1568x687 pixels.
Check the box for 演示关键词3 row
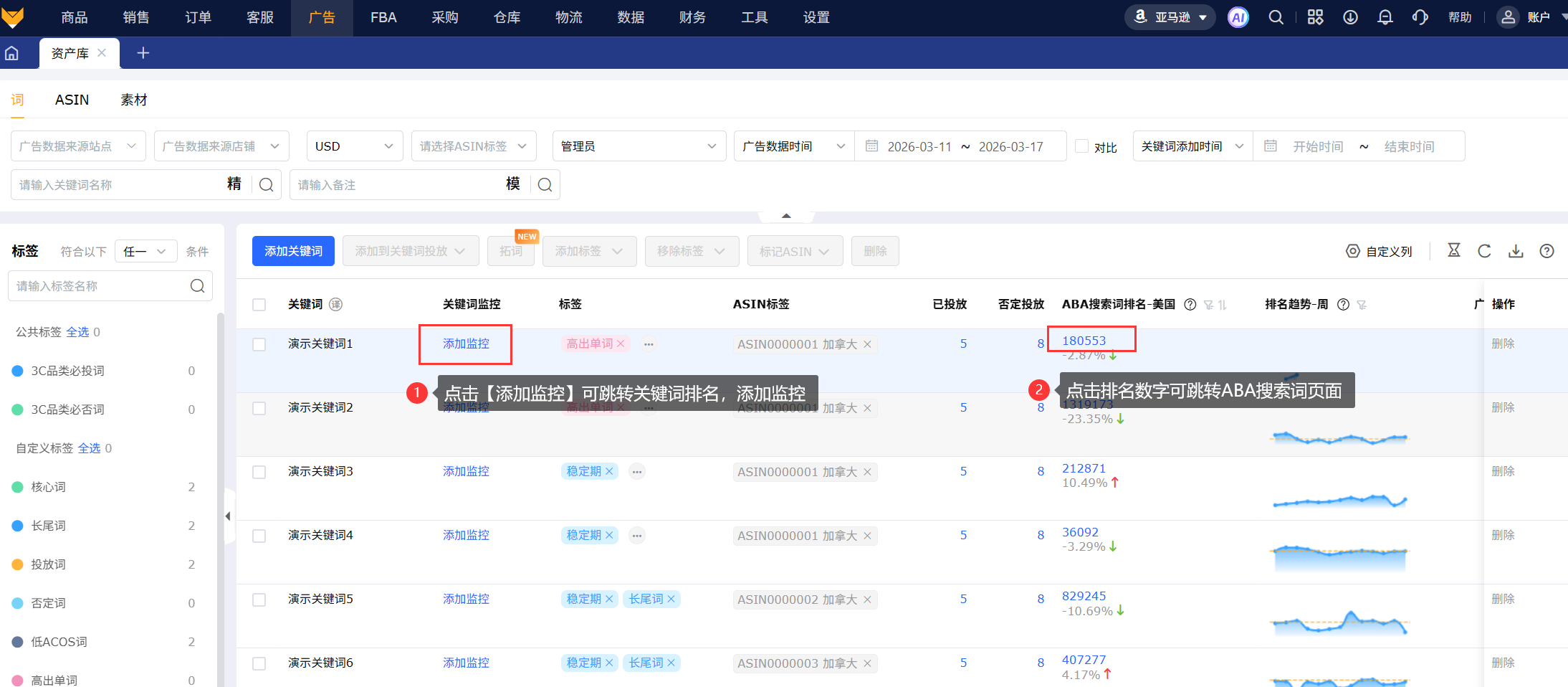[x=259, y=472]
